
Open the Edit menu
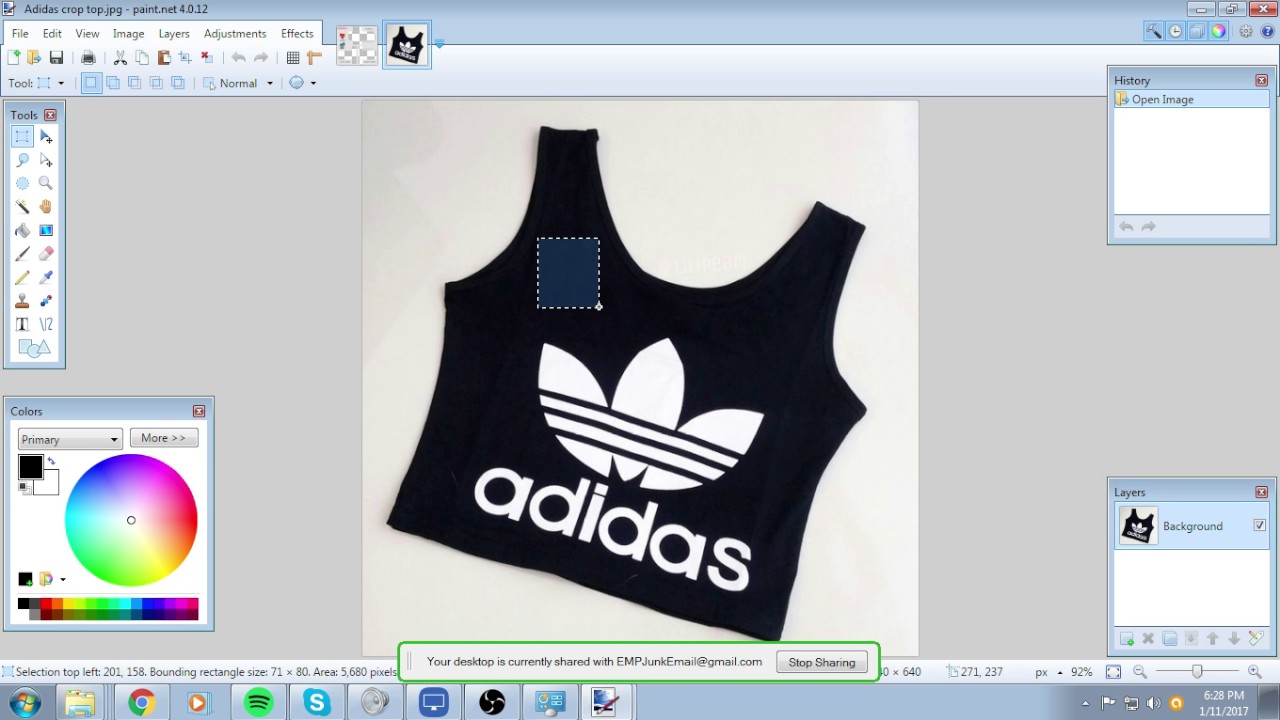pos(52,33)
